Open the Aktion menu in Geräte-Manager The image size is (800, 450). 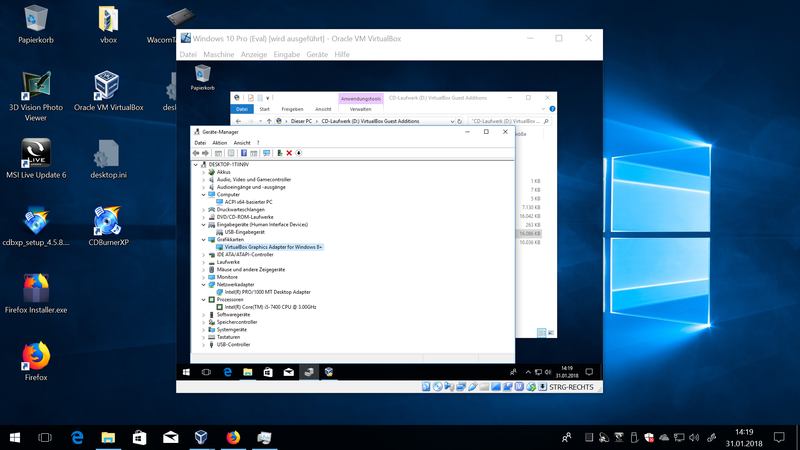tap(219, 143)
